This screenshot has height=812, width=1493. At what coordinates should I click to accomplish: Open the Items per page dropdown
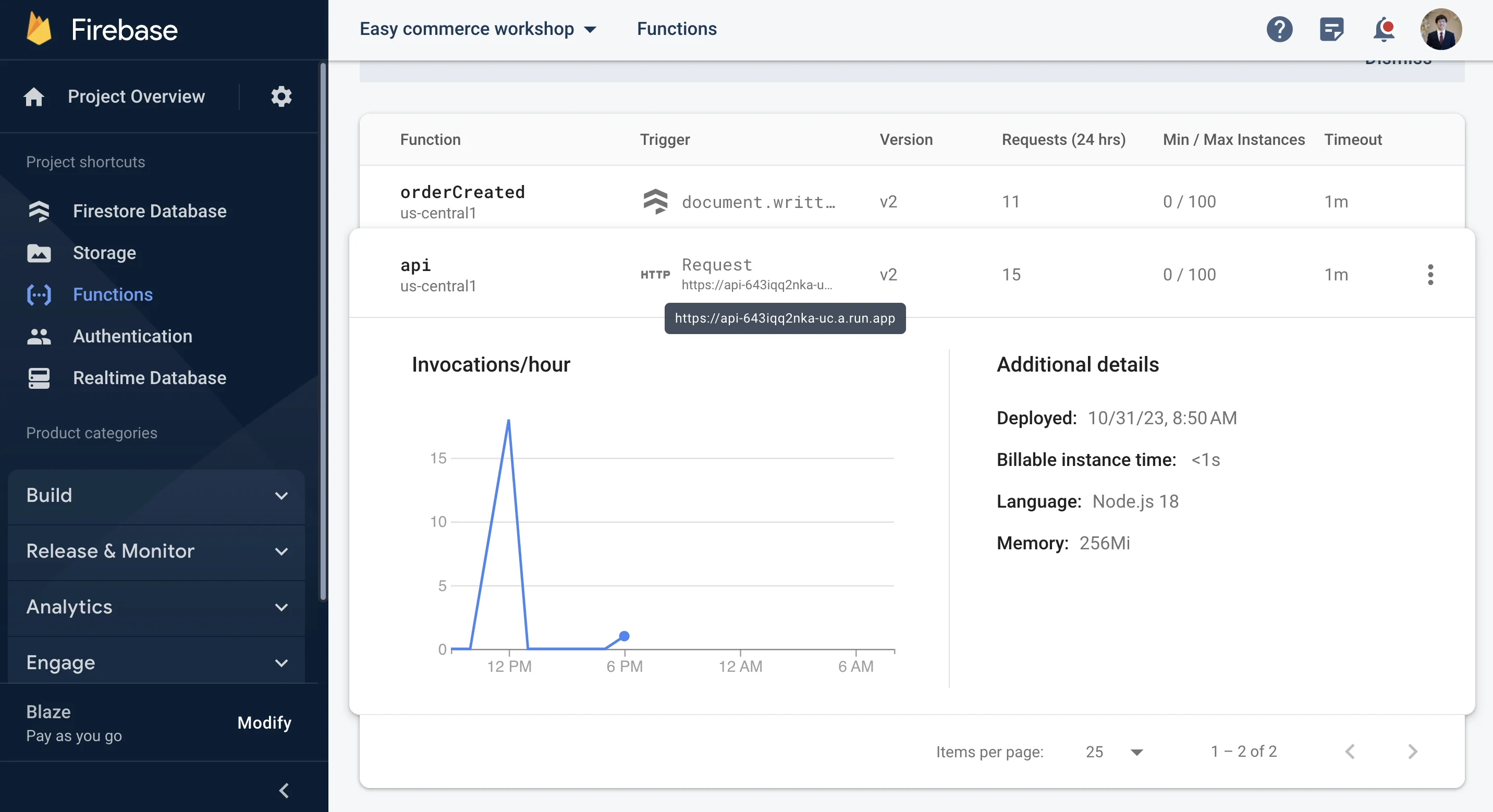(1114, 752)
